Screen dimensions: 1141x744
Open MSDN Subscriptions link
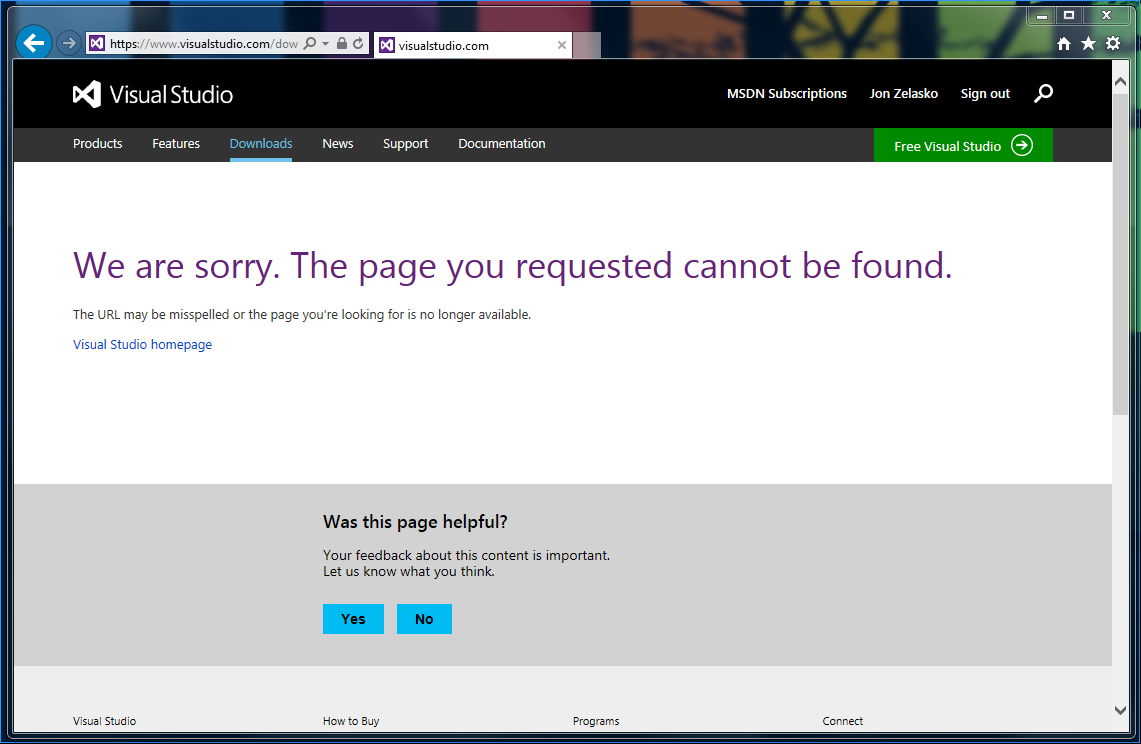click(787, 94)
